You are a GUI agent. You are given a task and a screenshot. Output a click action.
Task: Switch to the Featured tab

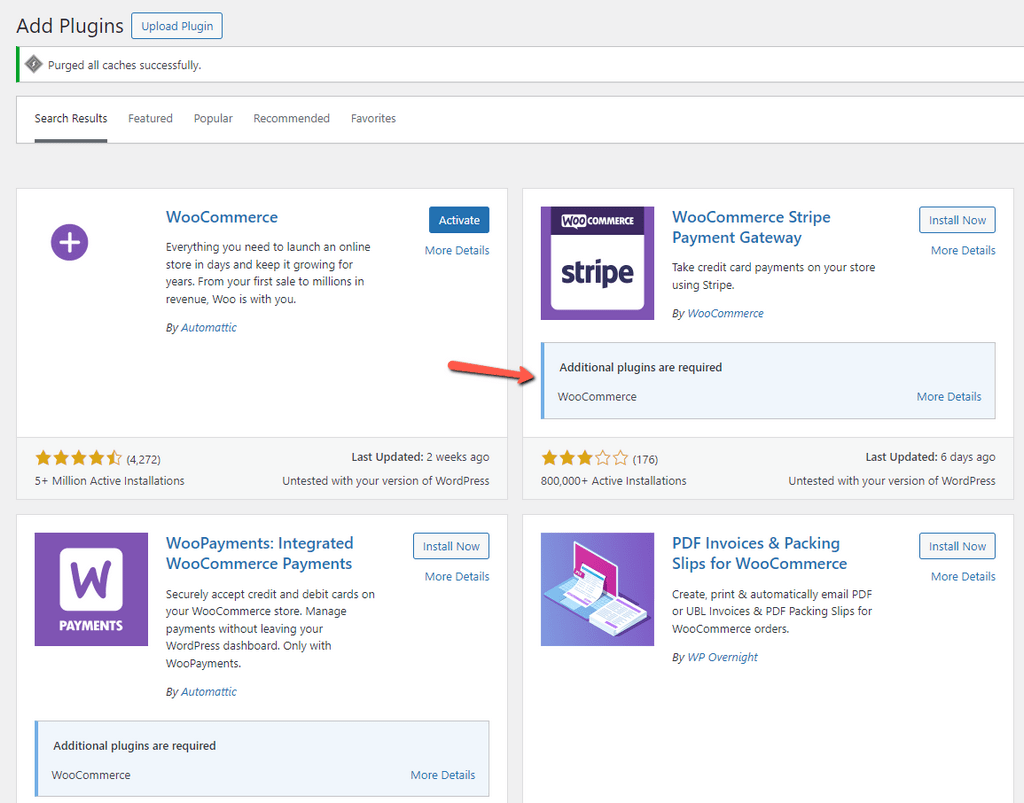(150, 118)
